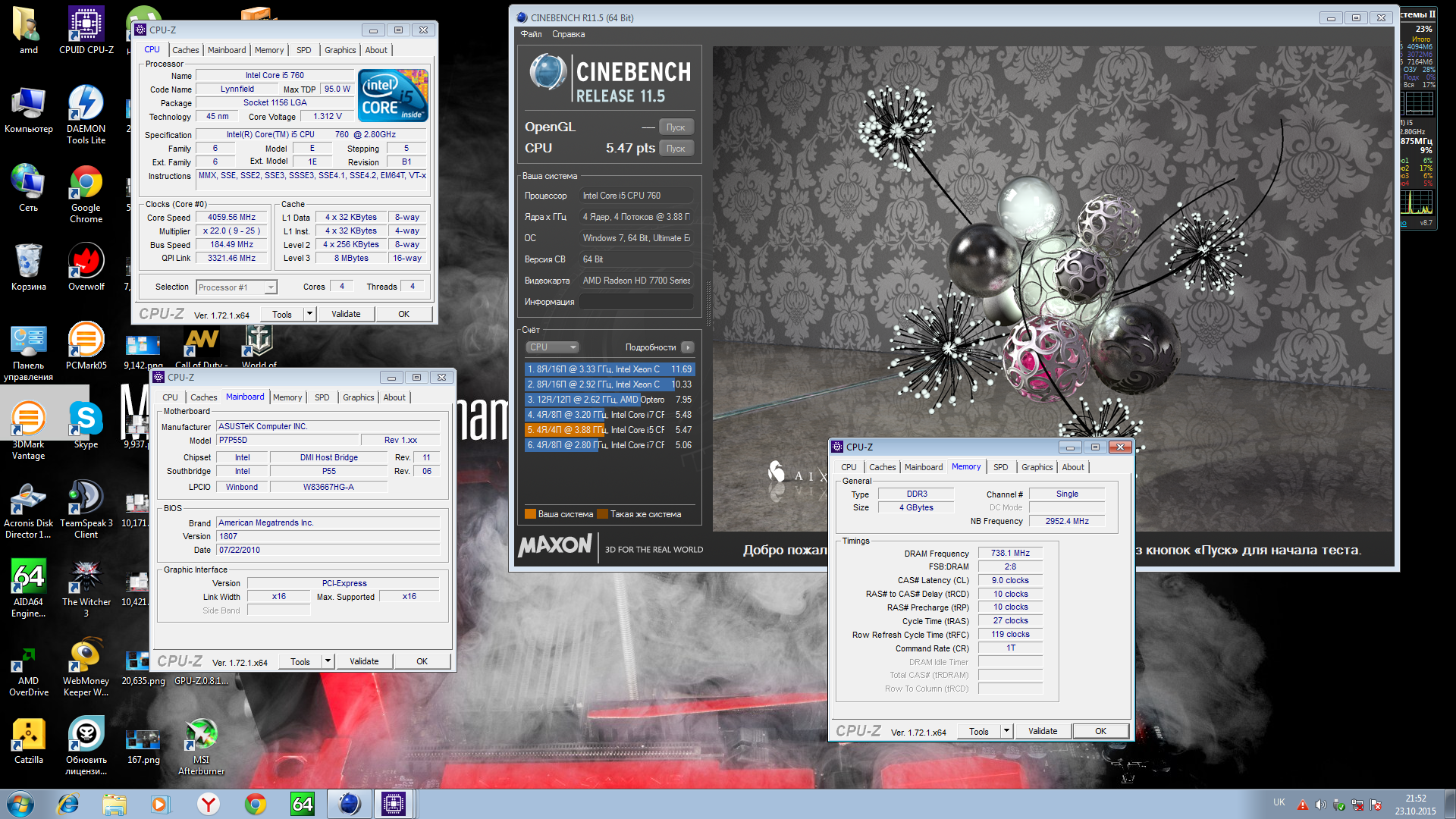
Task: Select ranking row 3 AMD Opteron 7.95
Action: click(610, 400)
